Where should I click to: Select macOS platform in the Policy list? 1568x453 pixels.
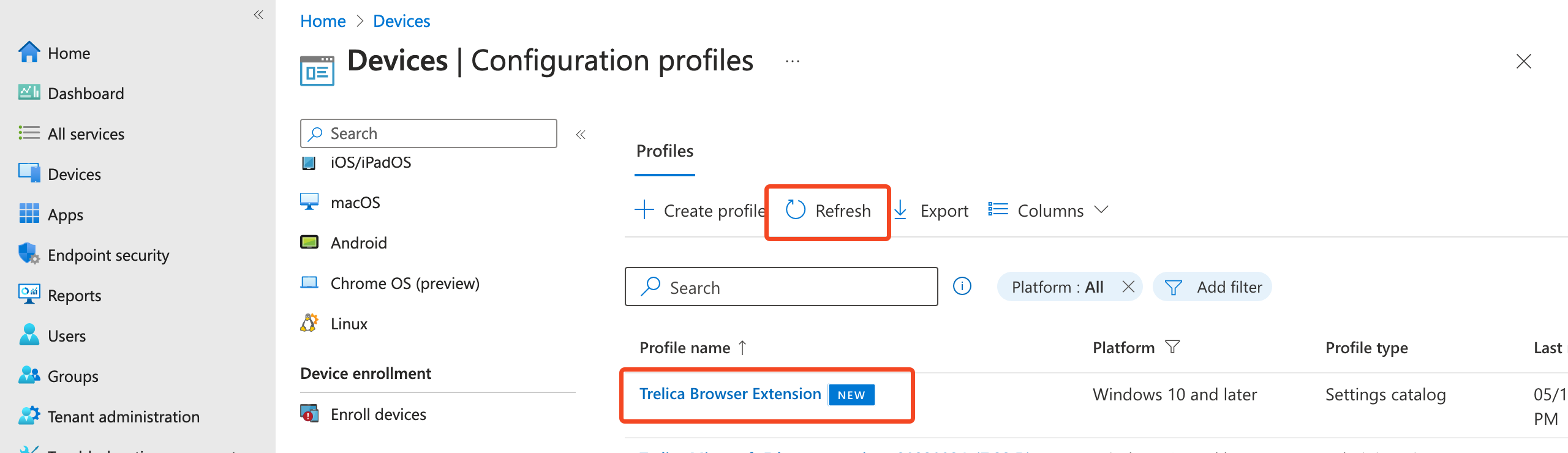tap(355, 202)
